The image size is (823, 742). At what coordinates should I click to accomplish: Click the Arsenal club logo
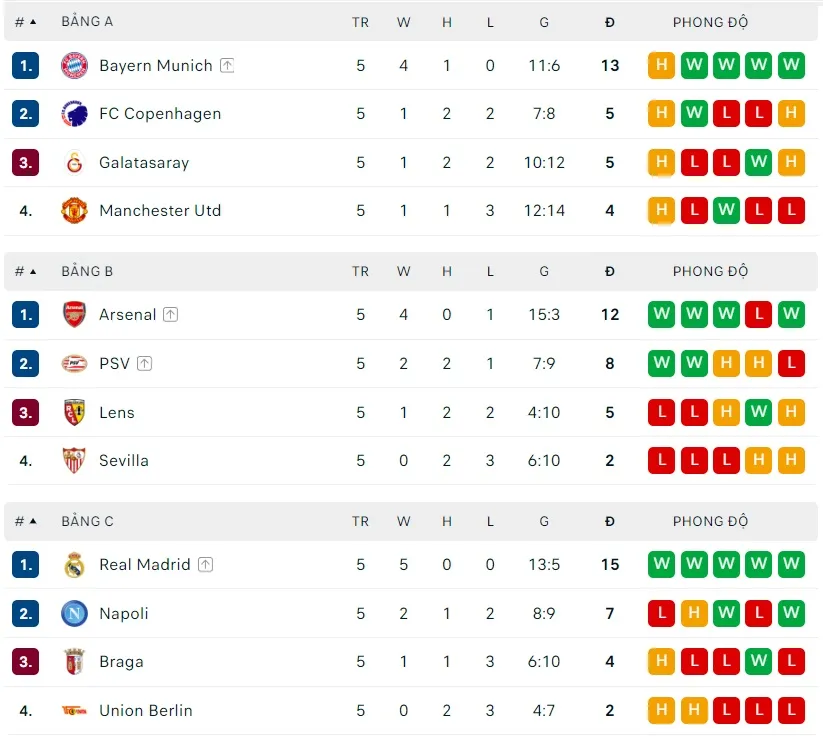(x=75, y=315)
